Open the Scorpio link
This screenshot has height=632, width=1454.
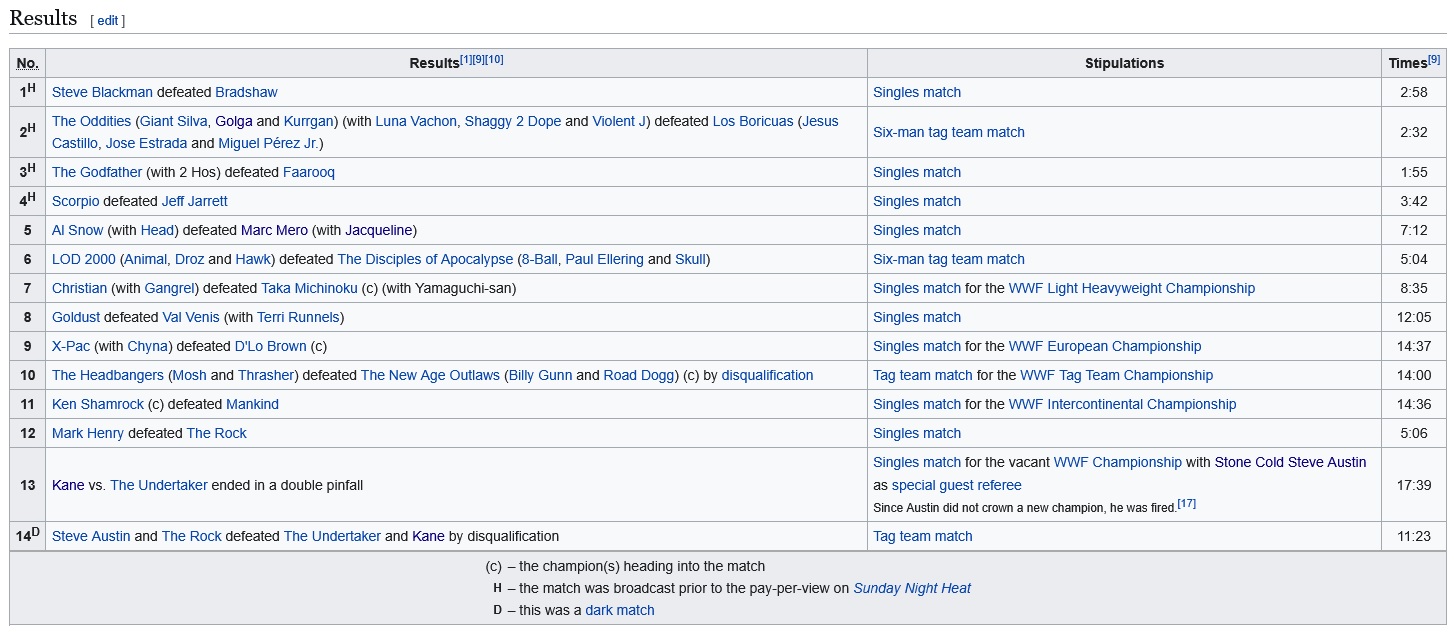(x=75, y=201)
